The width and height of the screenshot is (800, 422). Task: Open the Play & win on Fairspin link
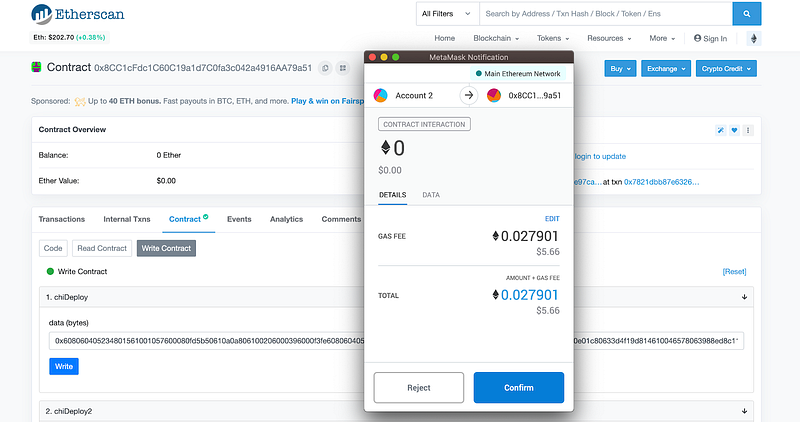point(328,101)
